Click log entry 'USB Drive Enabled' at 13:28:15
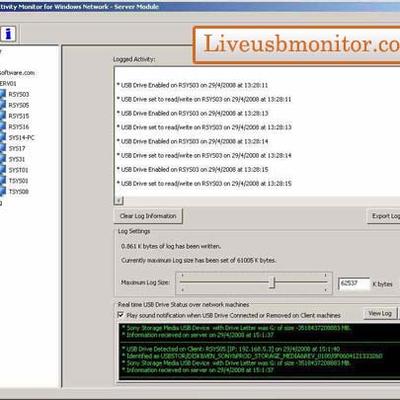Image resolution: width=400 pixels, height=400 pixels. point(192,169)
